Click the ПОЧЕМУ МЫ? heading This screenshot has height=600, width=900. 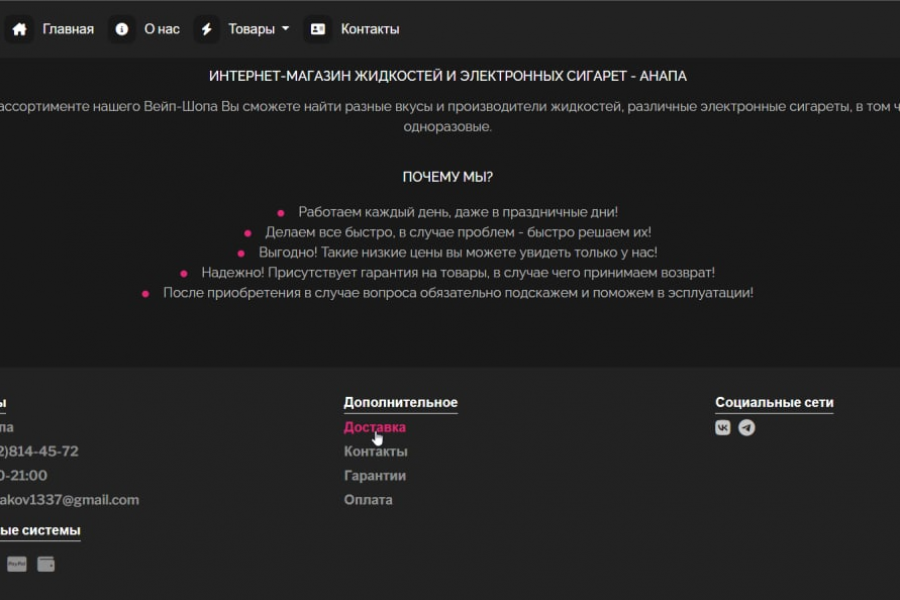(448, 177)
